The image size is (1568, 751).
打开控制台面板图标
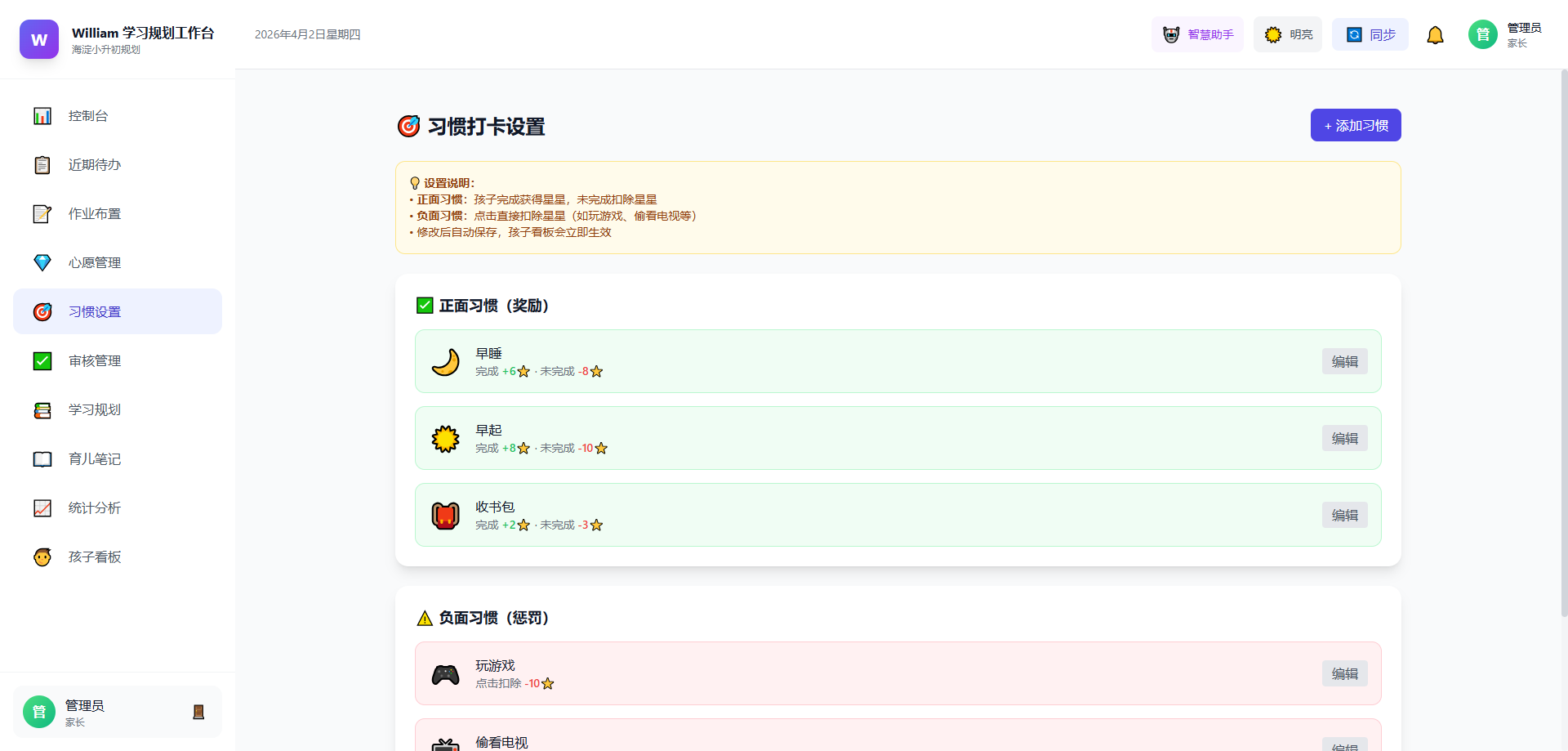point(42,115)
